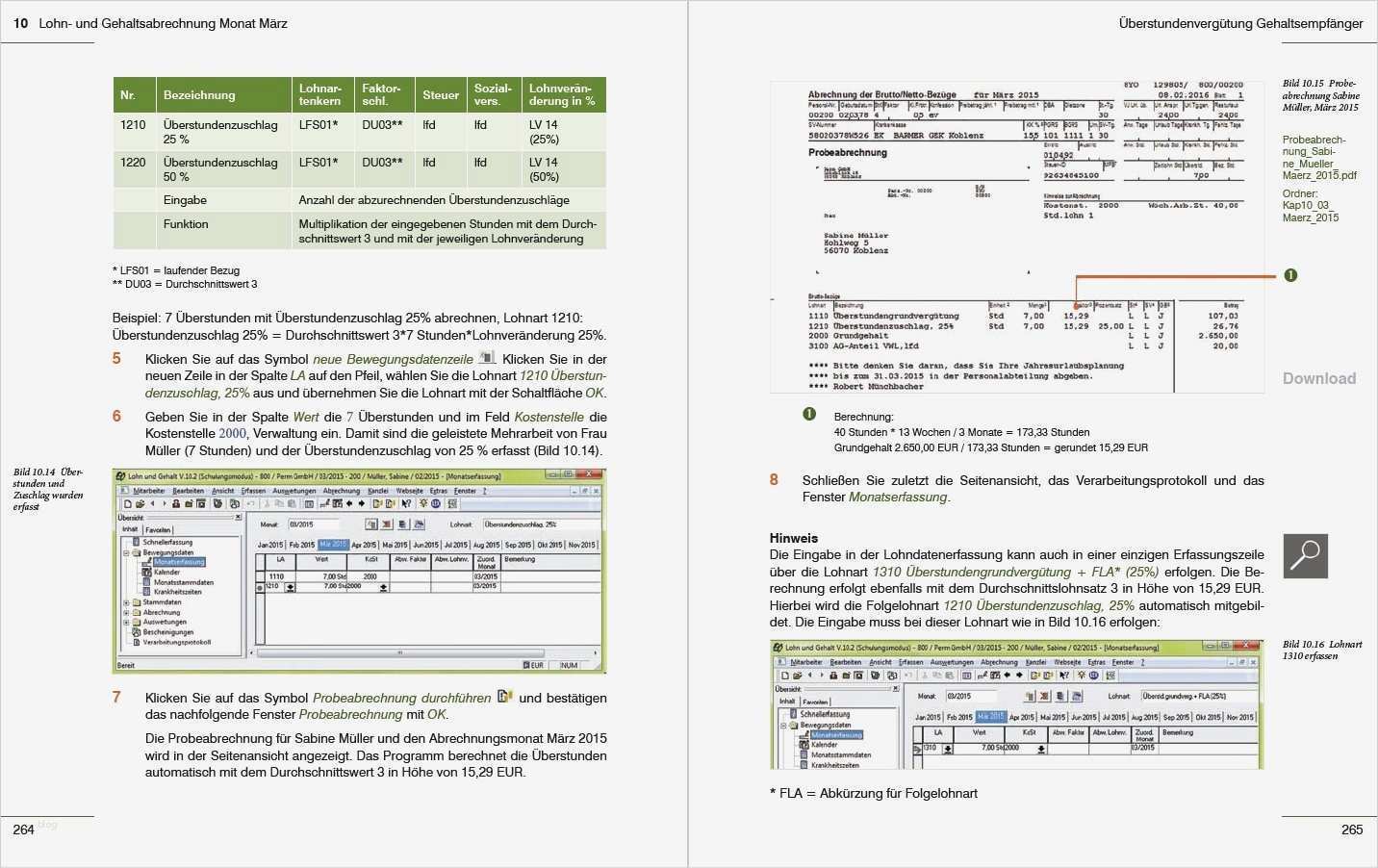Open the Probeabrechnung_Sabine_Mueller_Maerz_2015.pdf file name
1378x868 pixels.
pos(1319,158)
